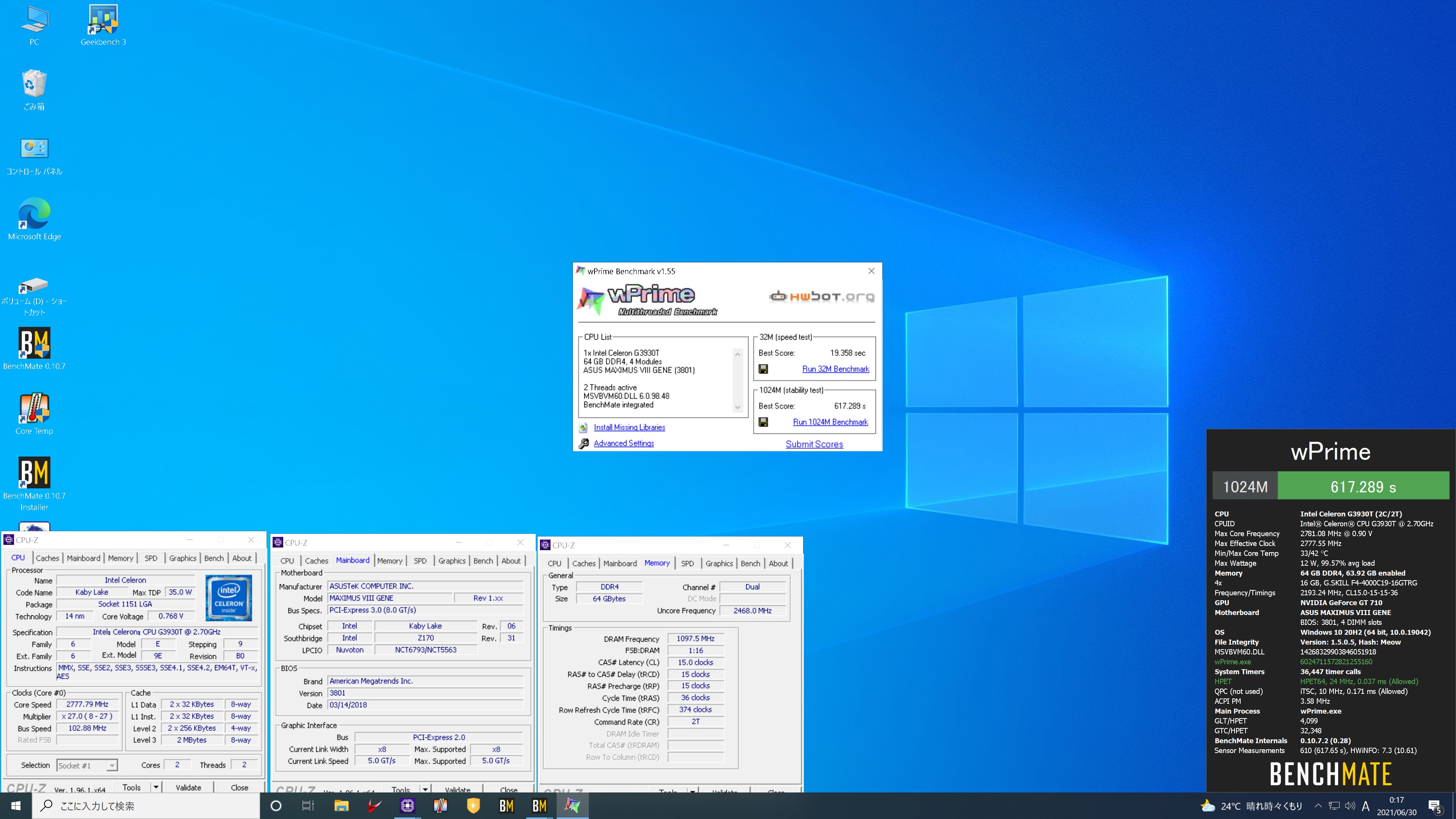Click the Core Temp thermometer taskbar icon
This screenshot has width=1456, height=819.
point(440,806)
